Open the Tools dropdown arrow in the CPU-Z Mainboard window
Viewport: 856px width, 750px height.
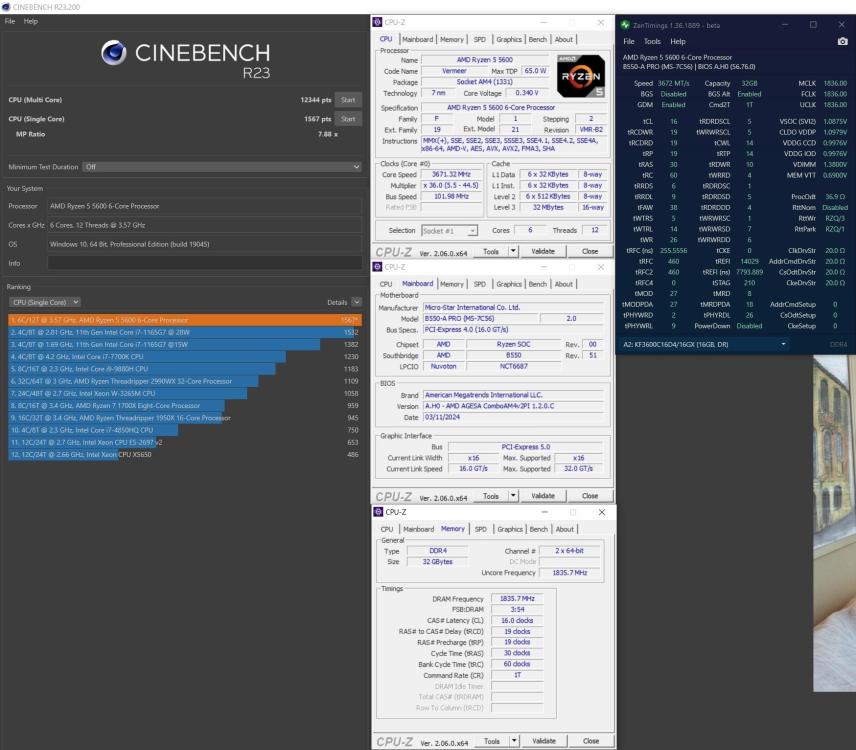[x=513, y=496]
